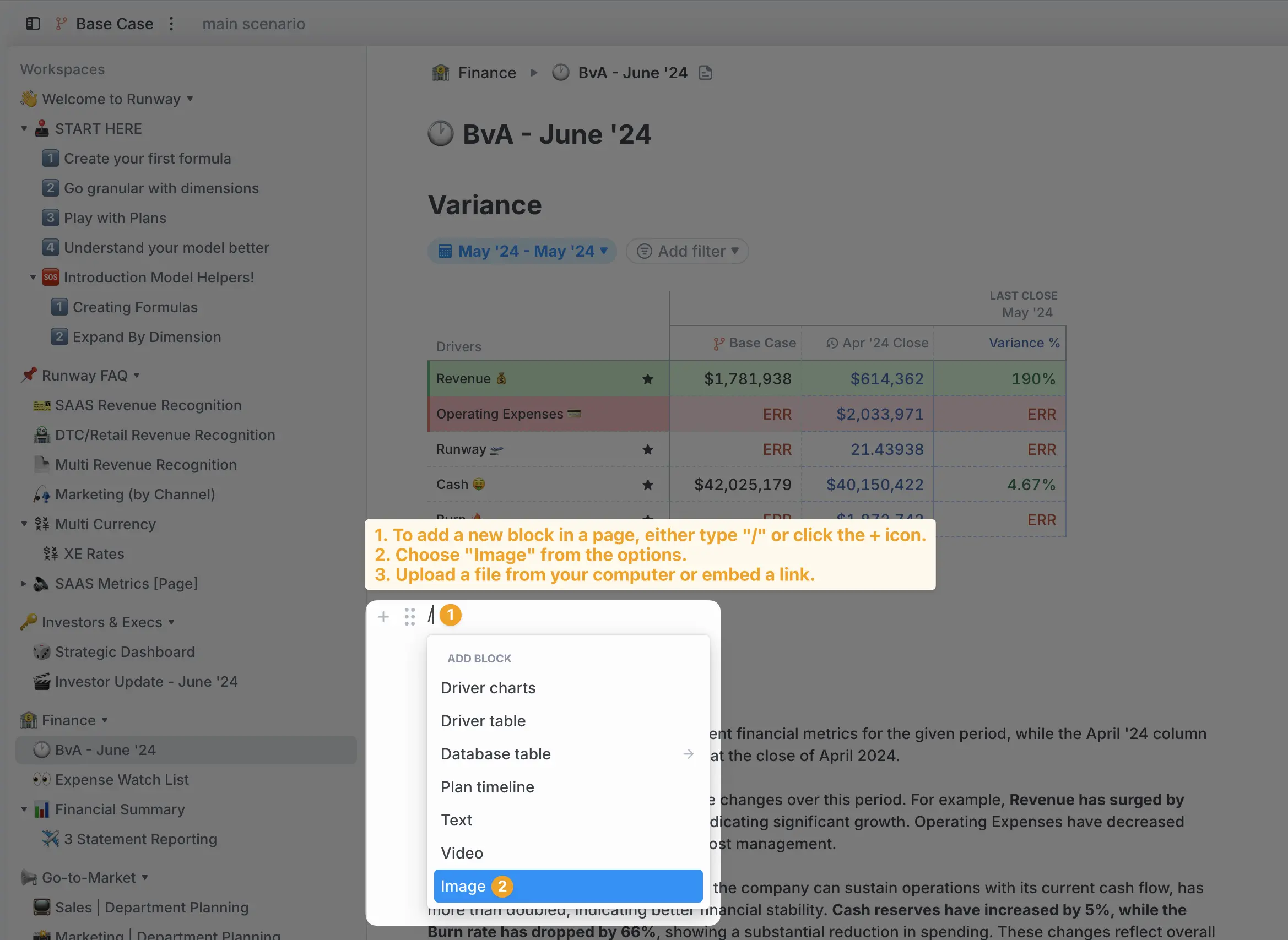Viewport: 1288px width, 940px height.
Task: Expand the SAAS Metrics [Page] item
Action: pyautogui.click(x=24, y=584)
